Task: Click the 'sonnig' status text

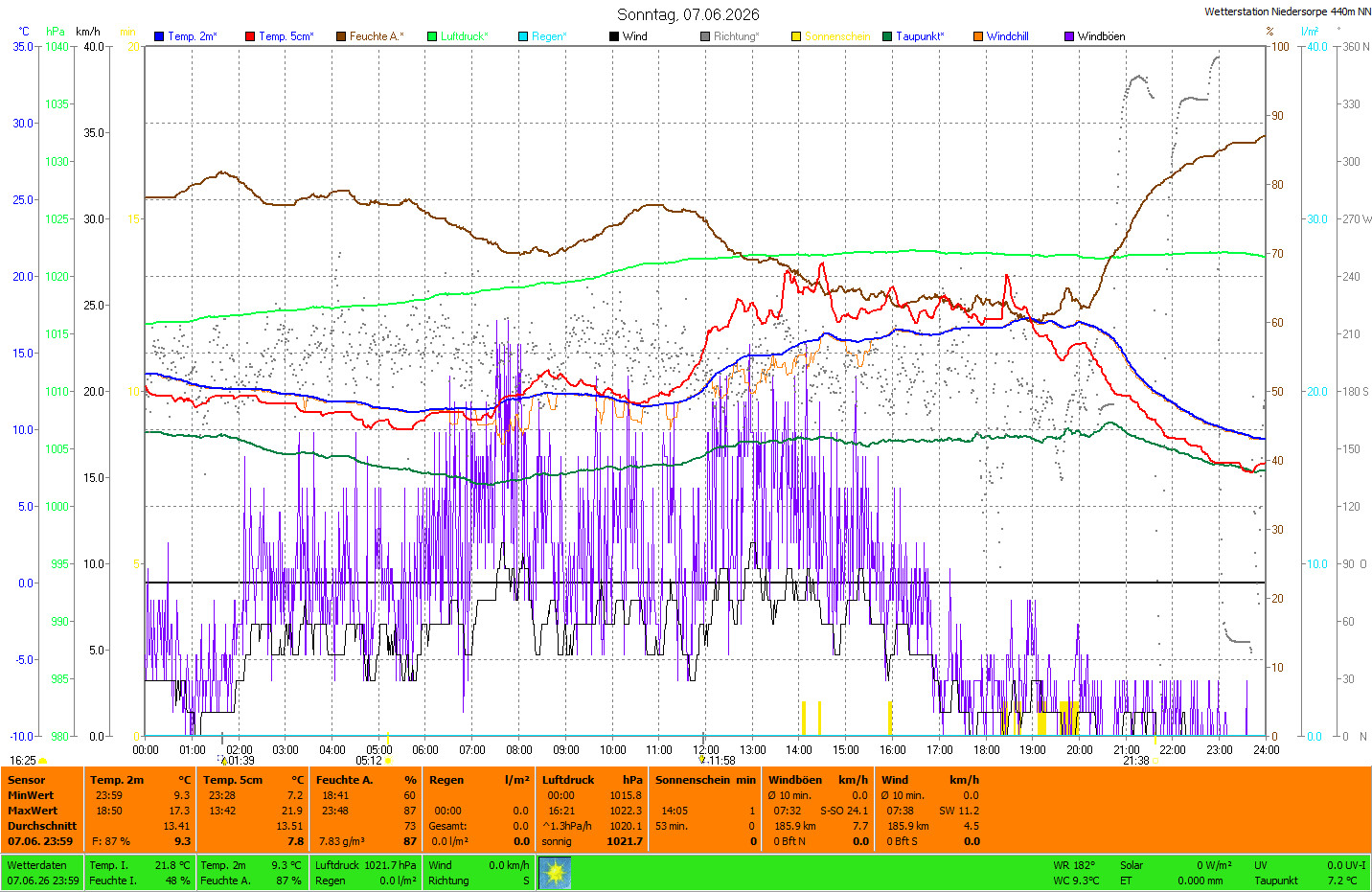Action: pyautogui.click(x=557, y=841)
